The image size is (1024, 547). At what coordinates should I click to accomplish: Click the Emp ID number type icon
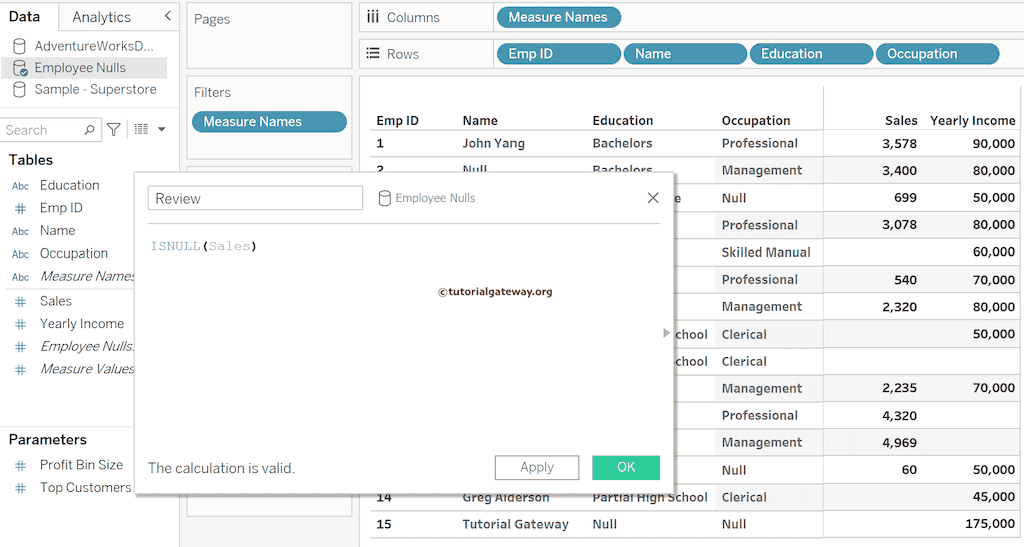coord(20,208)
